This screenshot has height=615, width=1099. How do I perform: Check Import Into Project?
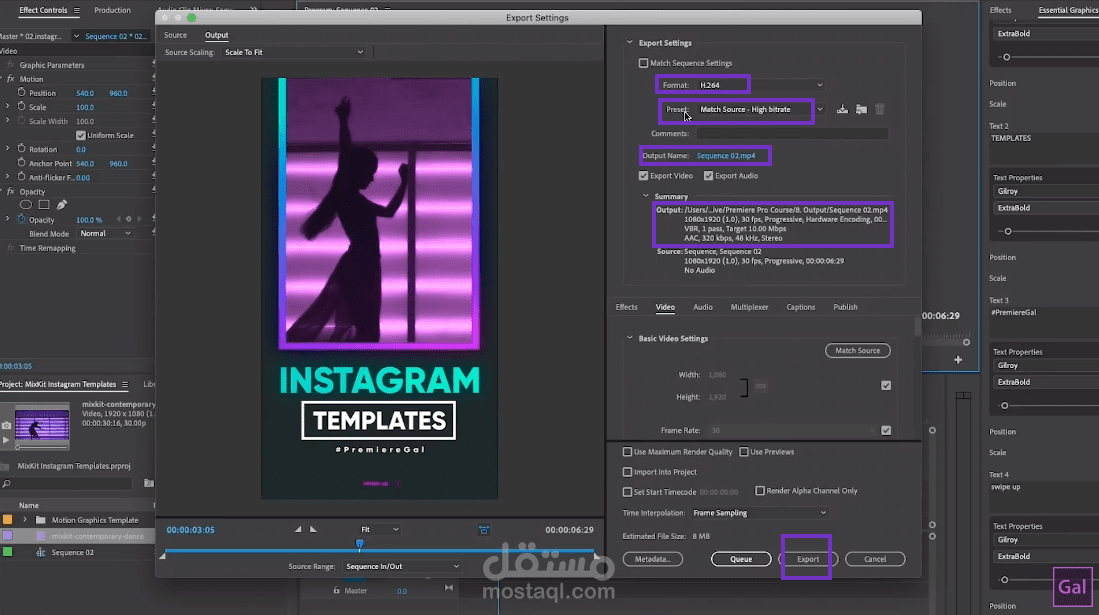[627, 472]
